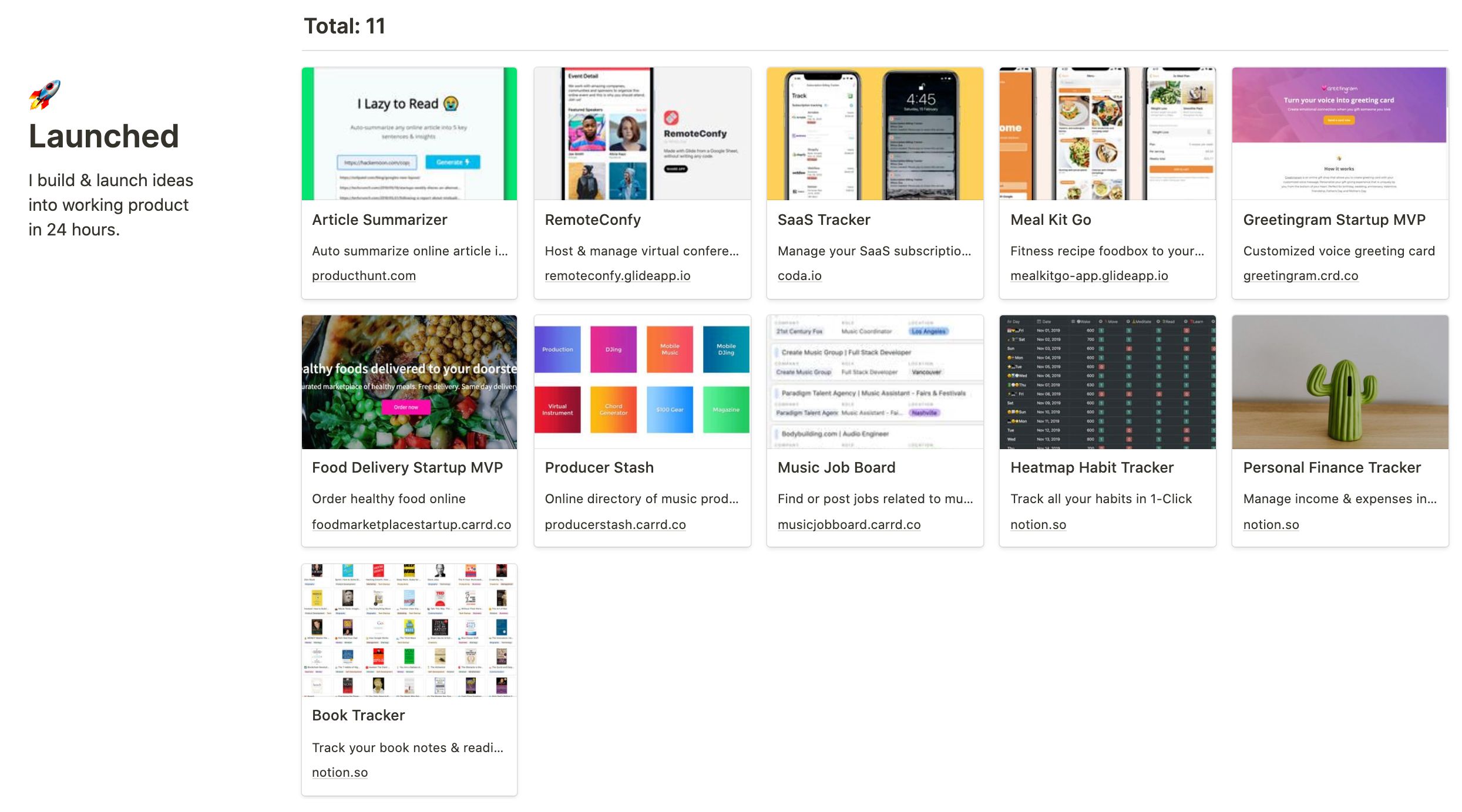Follow the producthunt.com link
Image resolution: width=1462 pixels, height=812 pixels.
[364, 275]
